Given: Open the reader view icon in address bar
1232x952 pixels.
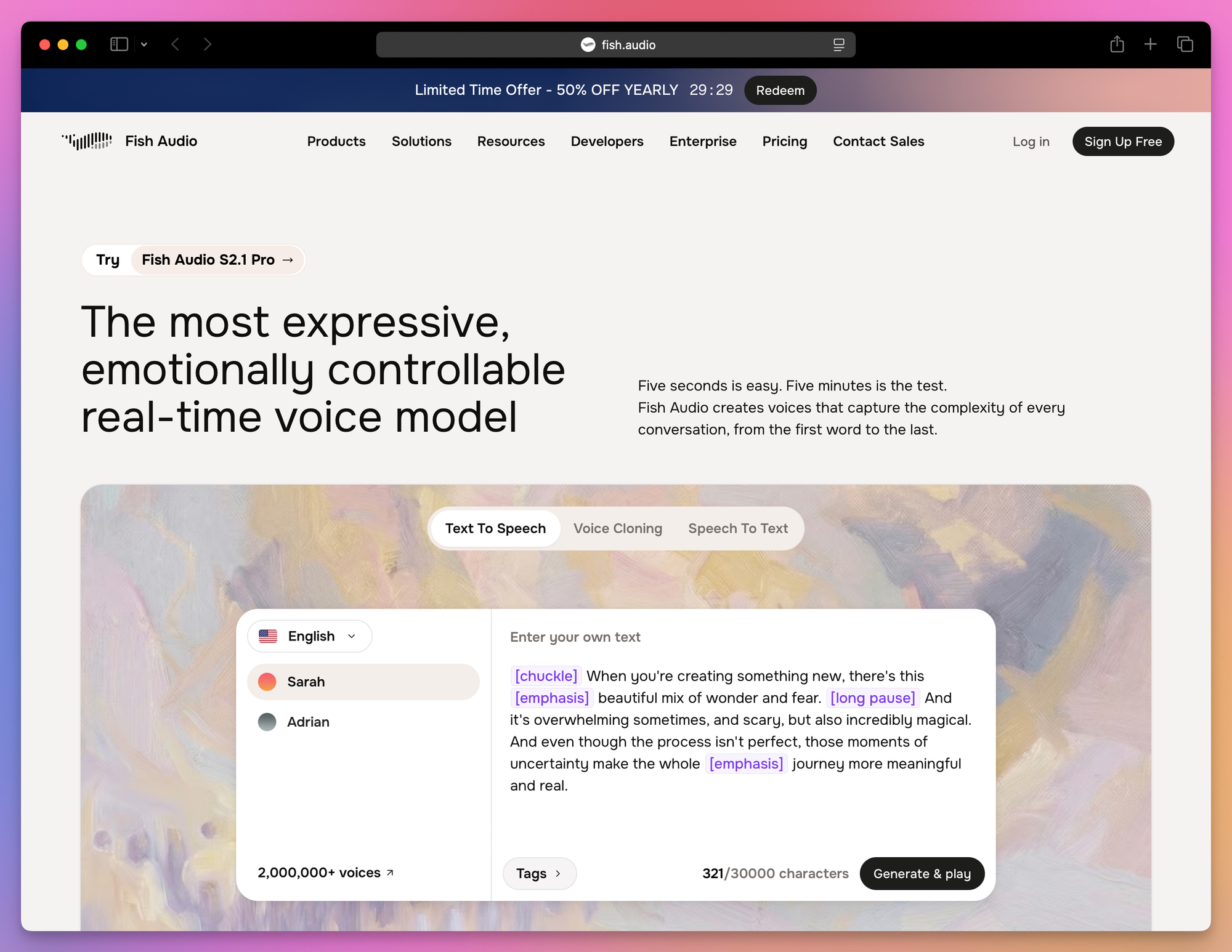Looking at the screenshot, I should tap(838, 44).
